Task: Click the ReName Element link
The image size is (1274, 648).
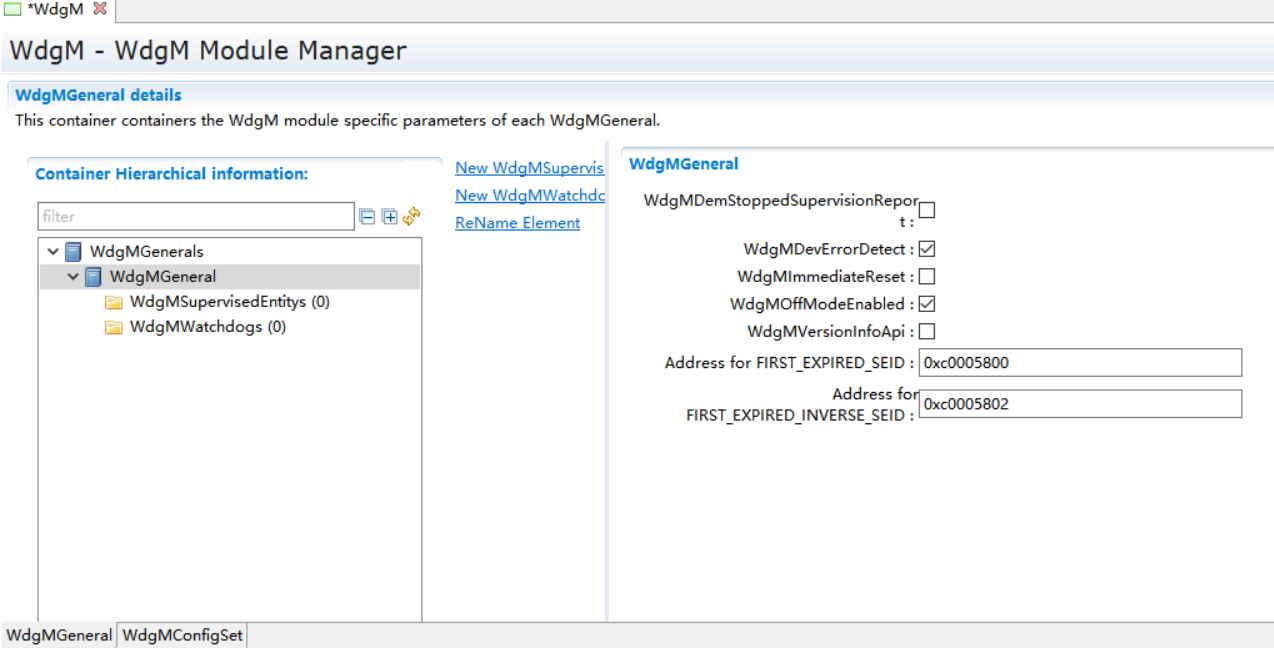Action: point(517,223)
